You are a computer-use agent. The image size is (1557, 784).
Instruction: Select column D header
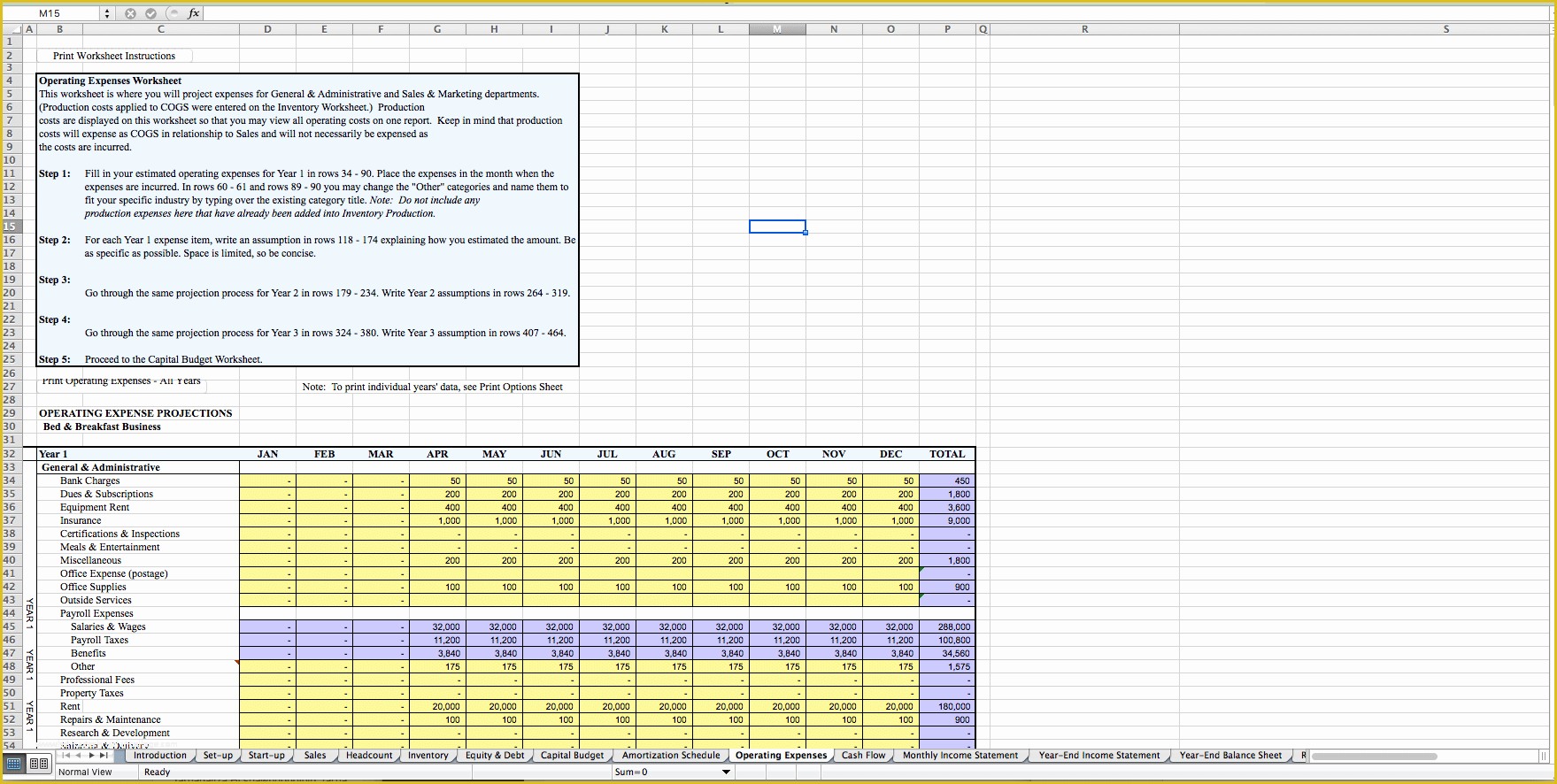pyautogui.click(x=267, y=29)
